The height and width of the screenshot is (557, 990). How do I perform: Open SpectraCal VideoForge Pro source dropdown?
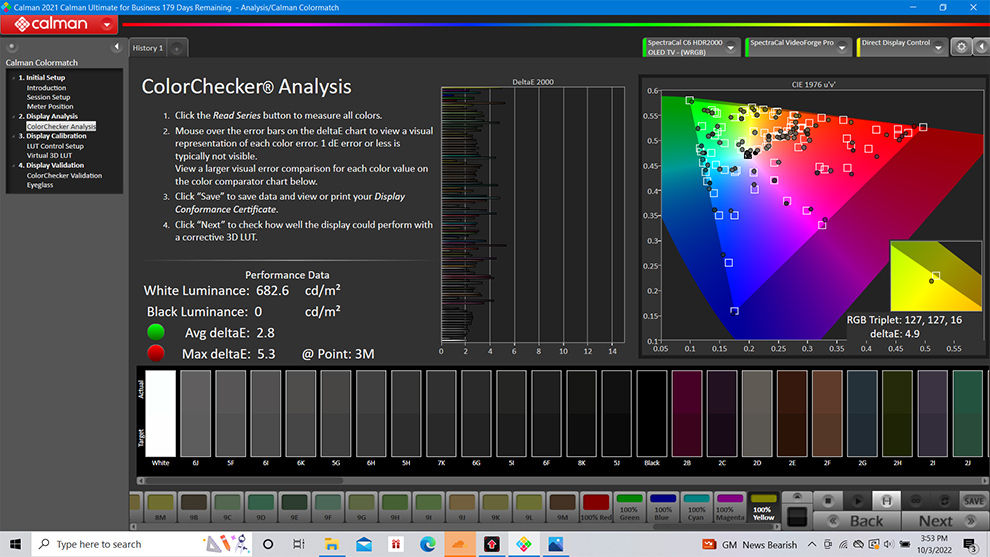tap(842, 47)
